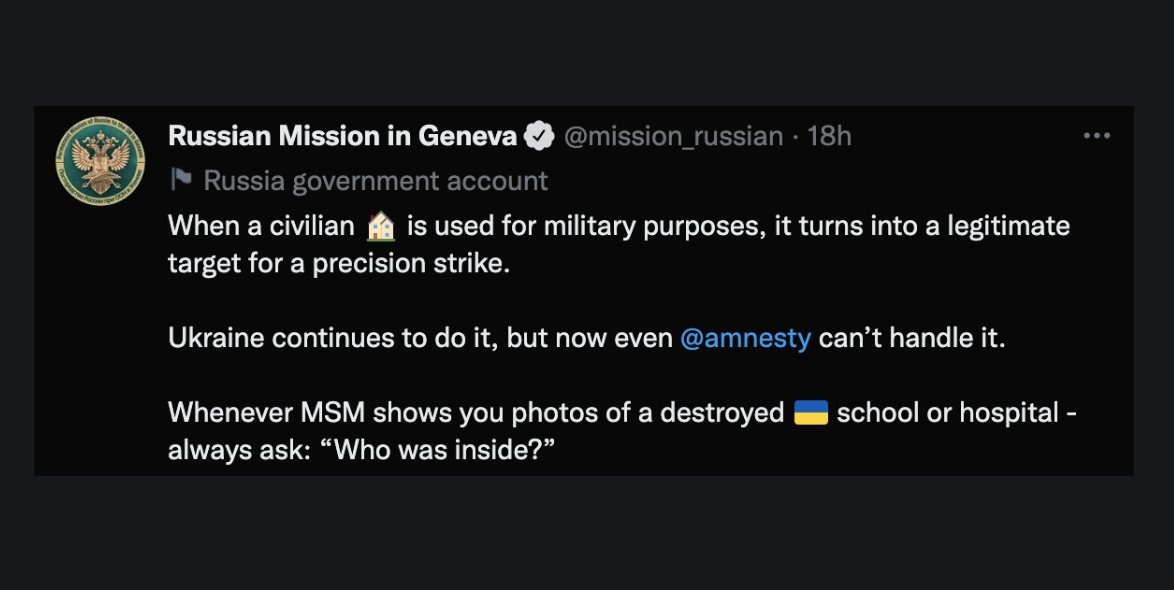1174x590 pixels.
Task: Open the tweet via the 18h timestamp
Action: click(x=829, y=136)
